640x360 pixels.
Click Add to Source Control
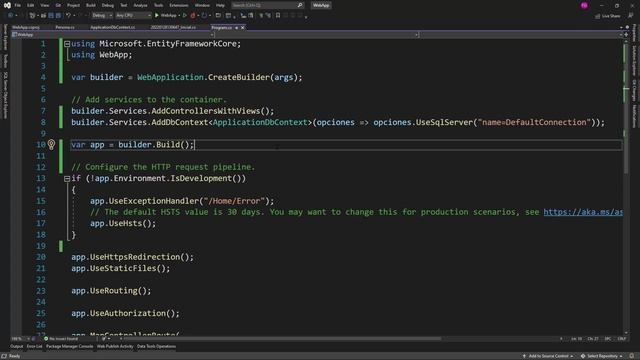[548, 356]
